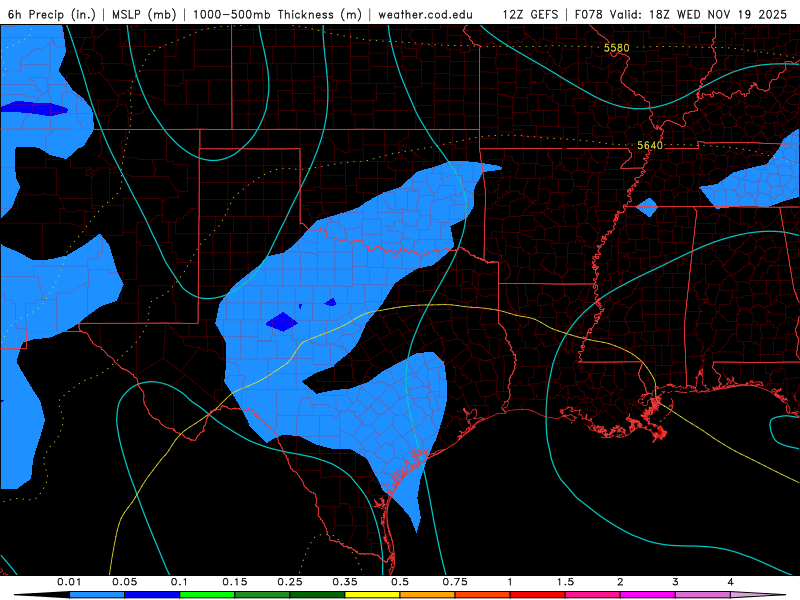Click the weather.cod.edu text in header
Image resolution: width=800 pixels, height=600 pixels.
[x=425, y=14]
